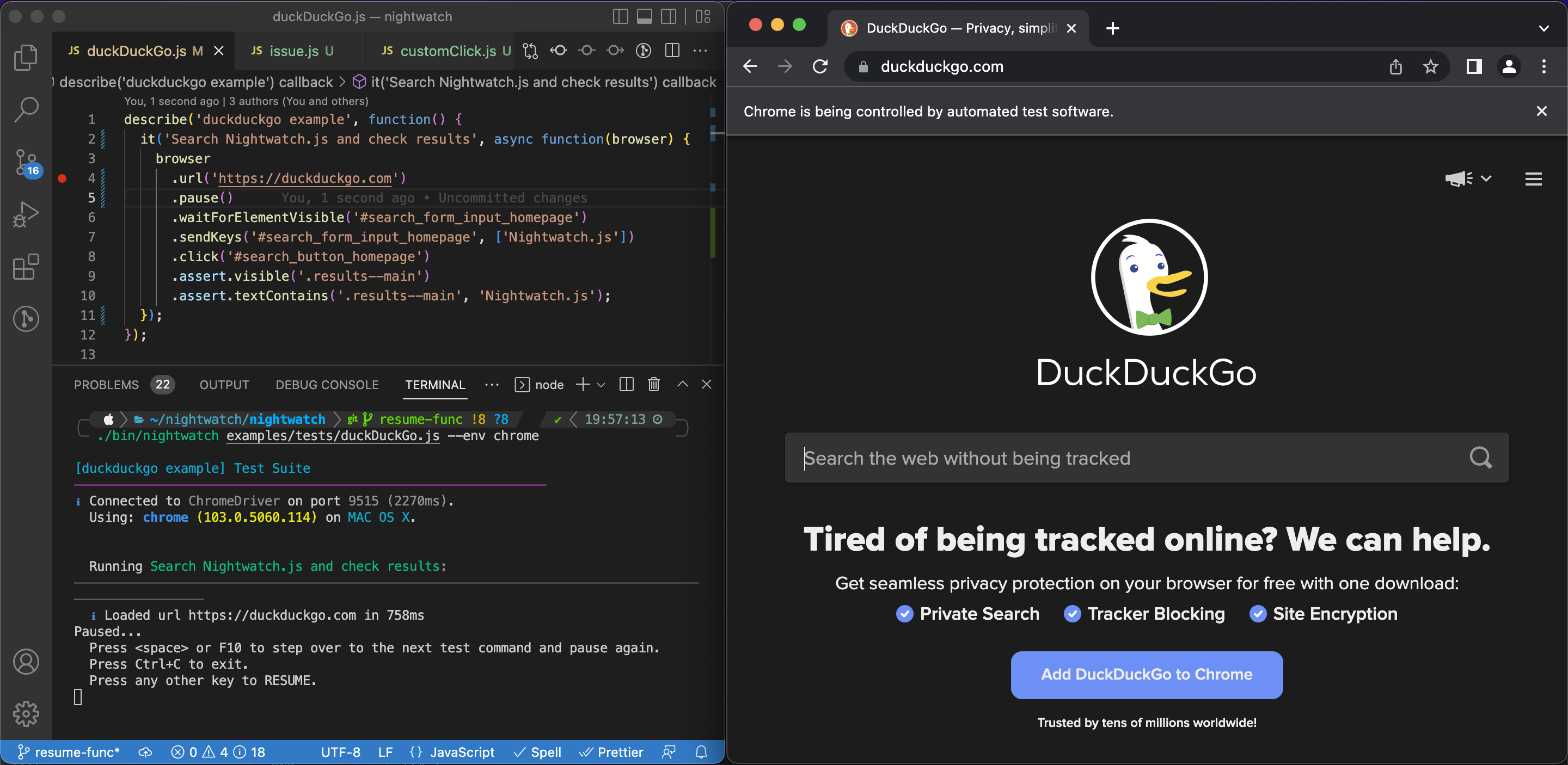Open the Manage settings gear

coord(26,713)
